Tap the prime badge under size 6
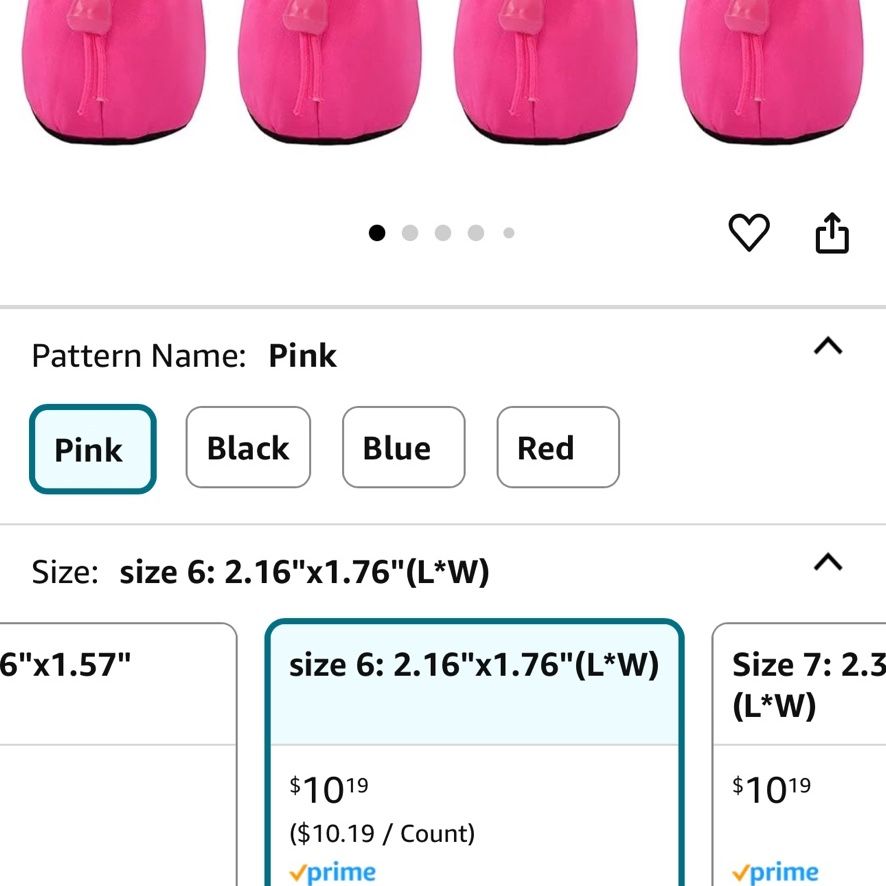The height and width of the screenshot is (886, 886). pos(332,873)
